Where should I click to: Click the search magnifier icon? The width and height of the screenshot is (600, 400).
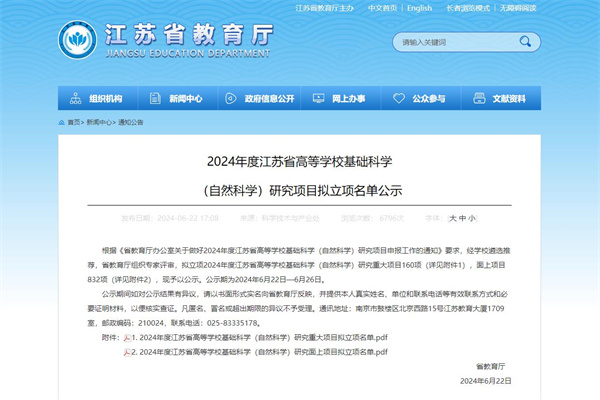pos(521,43)
